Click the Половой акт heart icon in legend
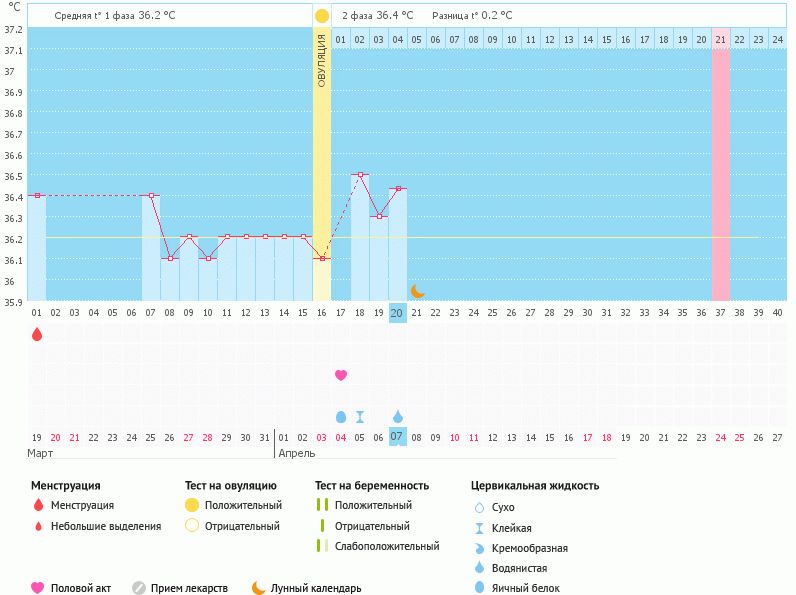This screenshot has width=796, height=595. tap(38, 588)
